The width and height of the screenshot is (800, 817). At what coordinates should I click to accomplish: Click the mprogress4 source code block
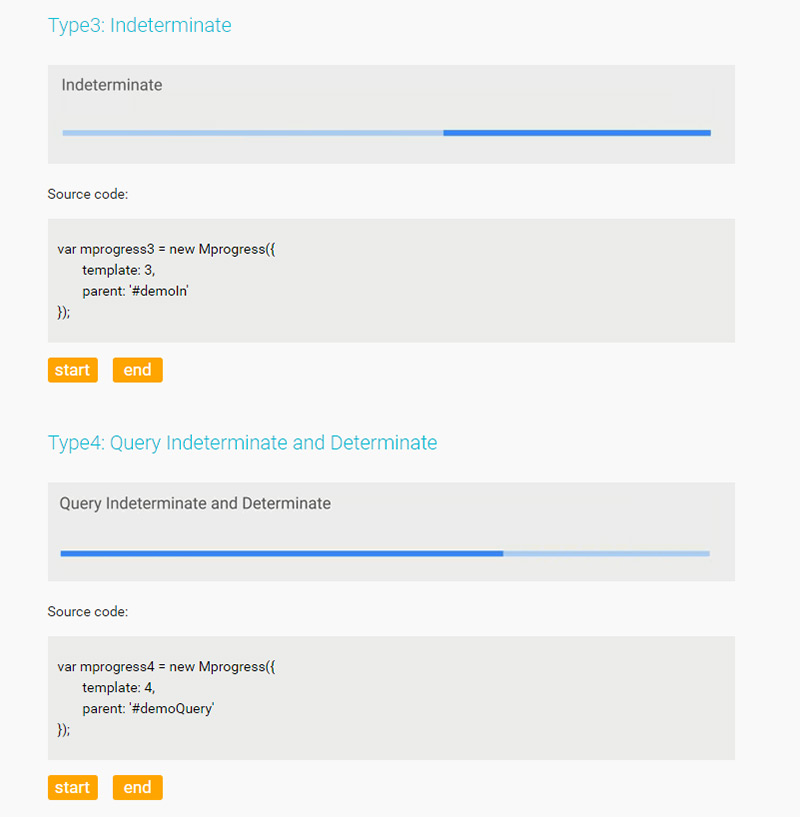(x=390, y=697)
